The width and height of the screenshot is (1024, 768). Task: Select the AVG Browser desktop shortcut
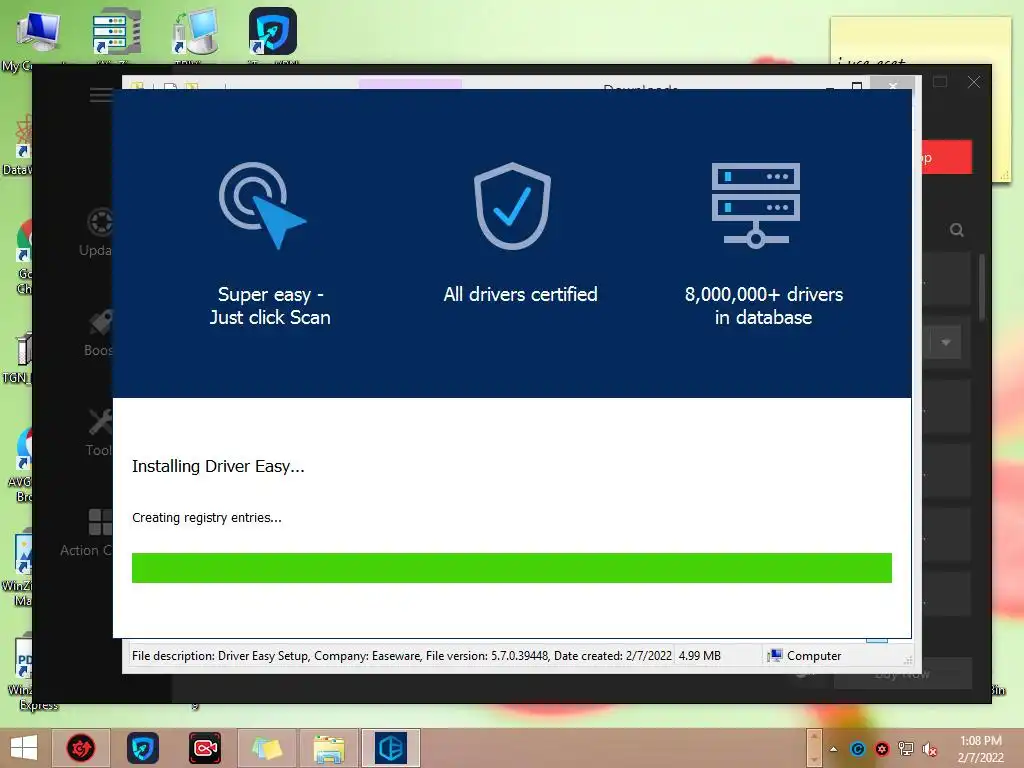pyautogui.click(x=25, y=449)
